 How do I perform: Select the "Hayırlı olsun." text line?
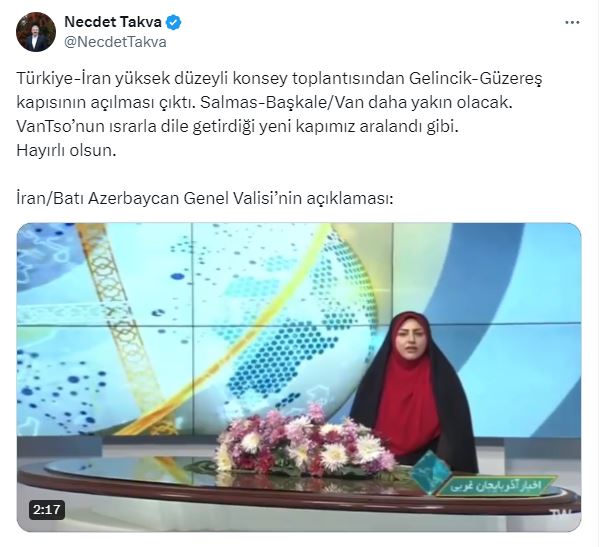pyautogui.click(x=66, y=151)
